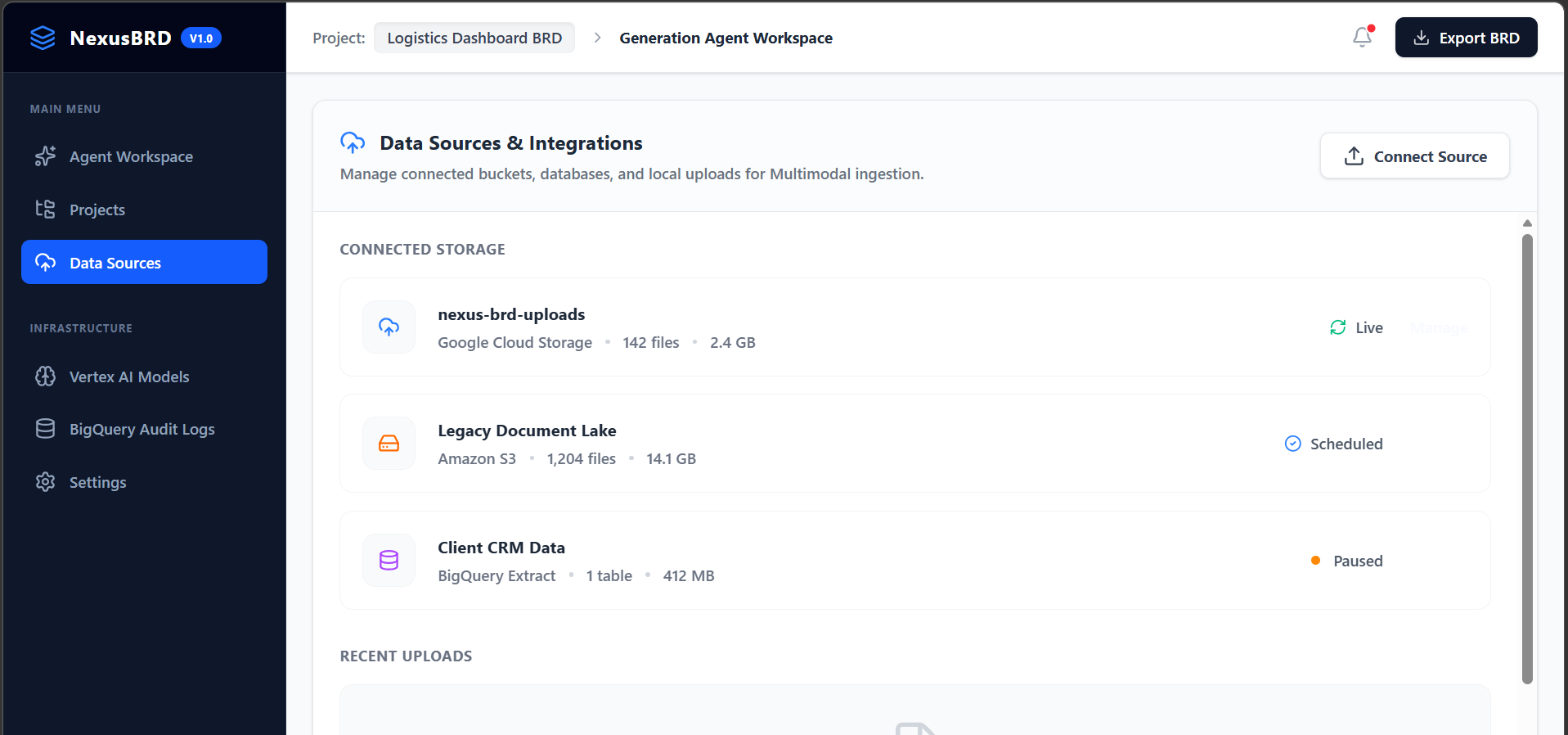Click the Data Sources & Integrations heading
Screen dimensions: 1568x735
(x=511, y=143)
